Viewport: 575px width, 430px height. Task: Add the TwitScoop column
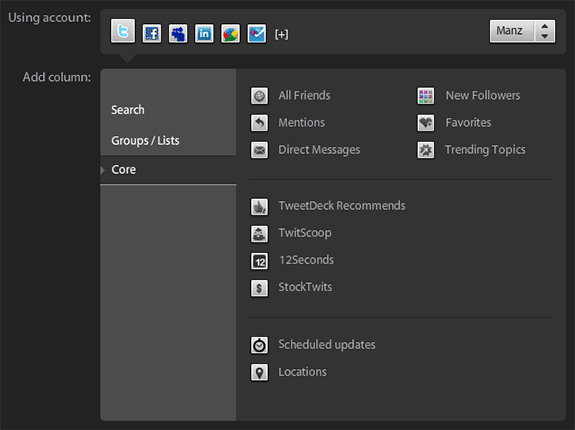click(305, 233)
